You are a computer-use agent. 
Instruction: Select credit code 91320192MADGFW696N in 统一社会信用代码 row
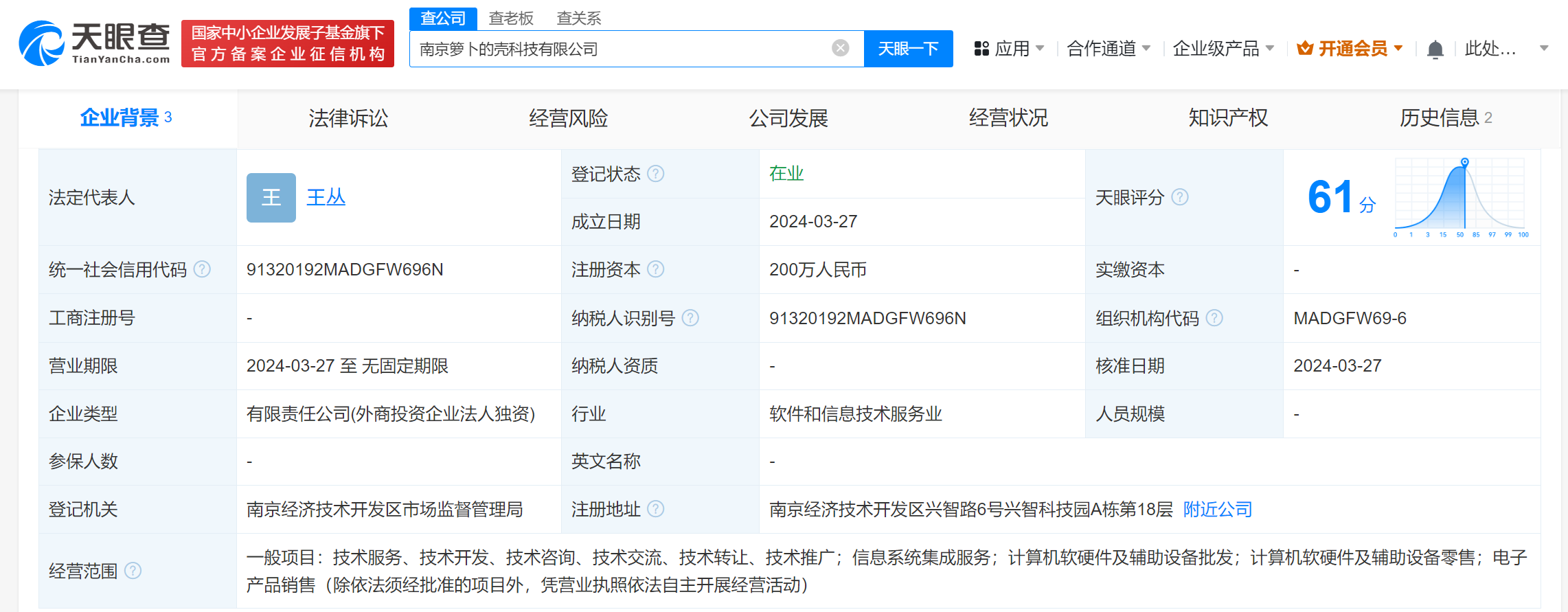(x=345, y=269)
